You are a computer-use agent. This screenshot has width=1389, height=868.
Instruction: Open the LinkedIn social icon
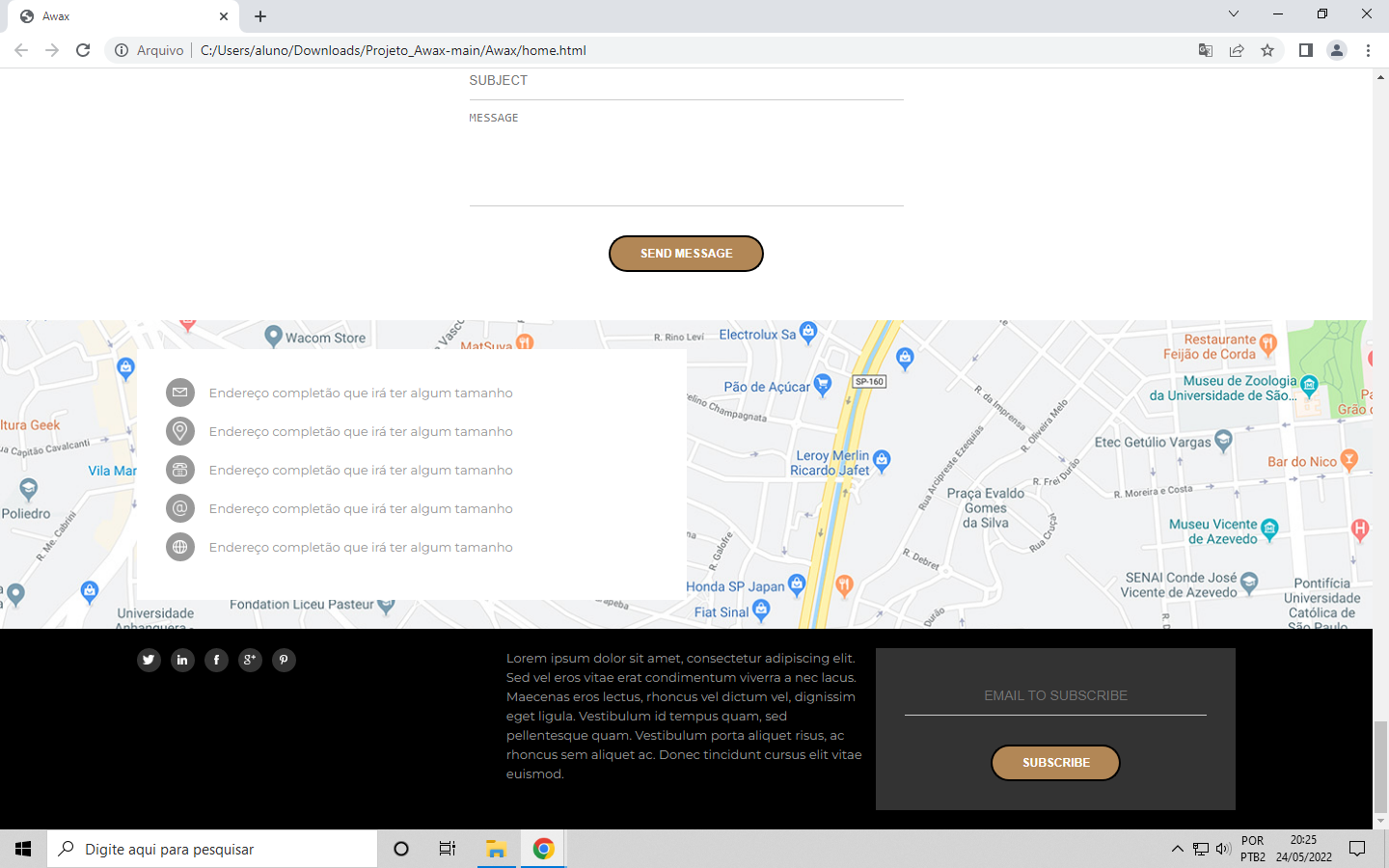pyautogui.click(x=182, y=660)
